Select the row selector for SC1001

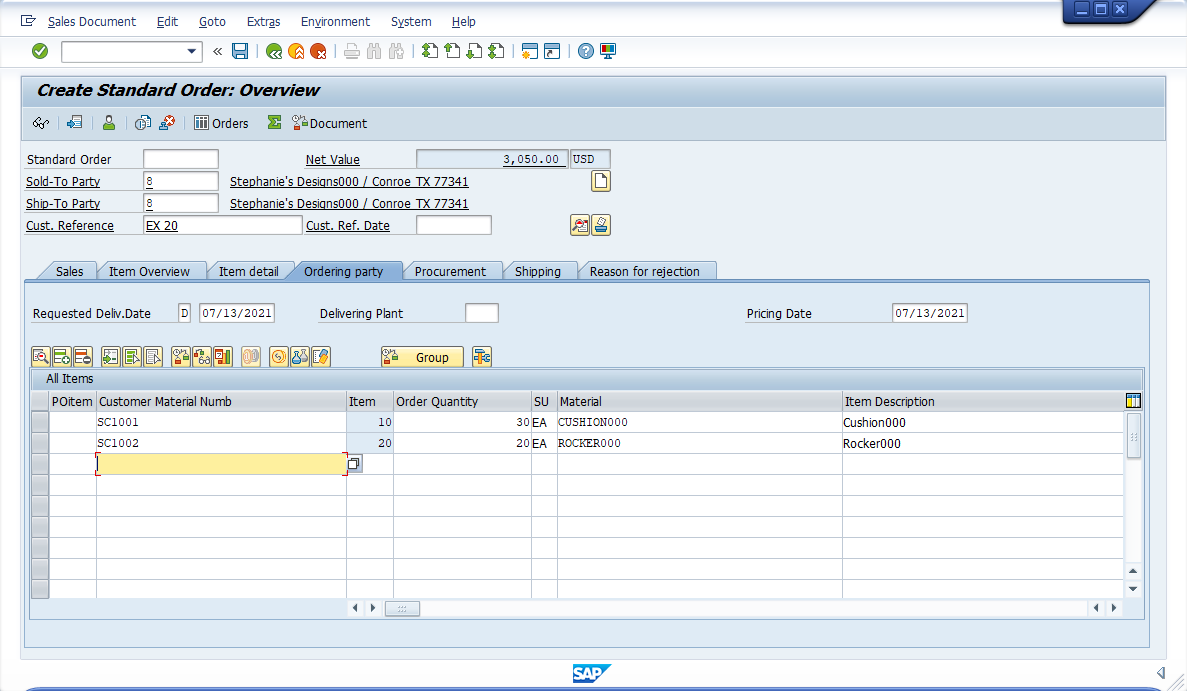click(40, 422)
